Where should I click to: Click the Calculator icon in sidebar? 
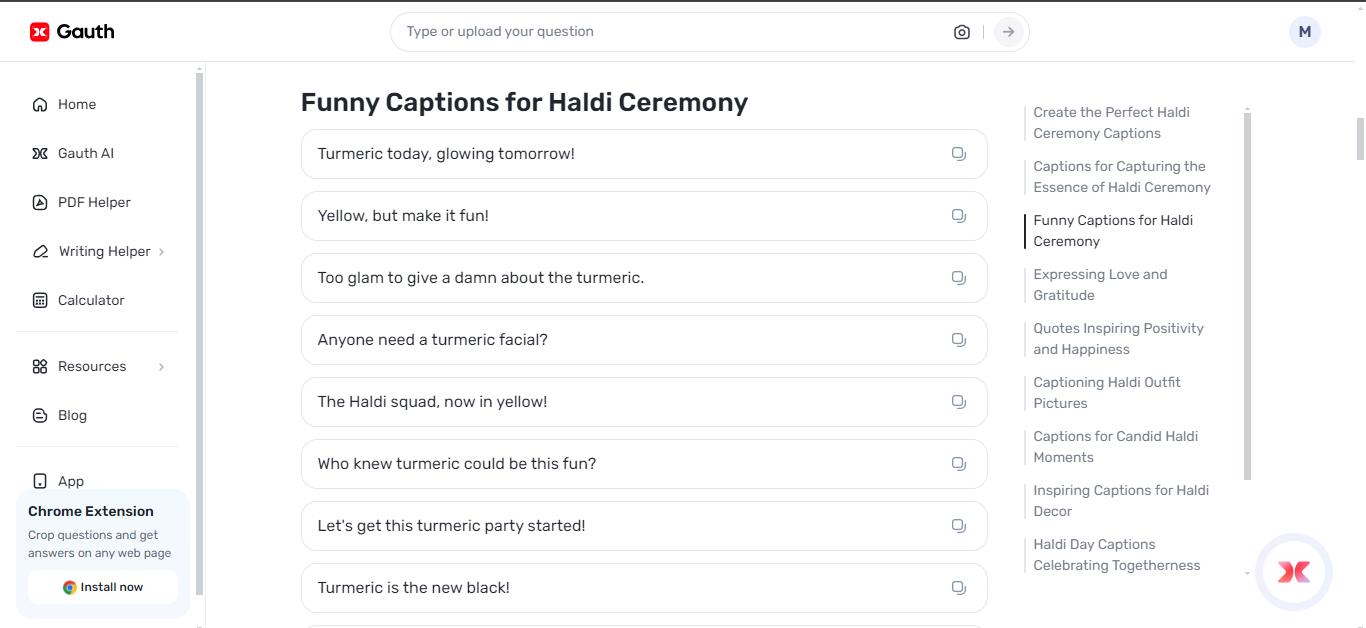tap(39, 300)
